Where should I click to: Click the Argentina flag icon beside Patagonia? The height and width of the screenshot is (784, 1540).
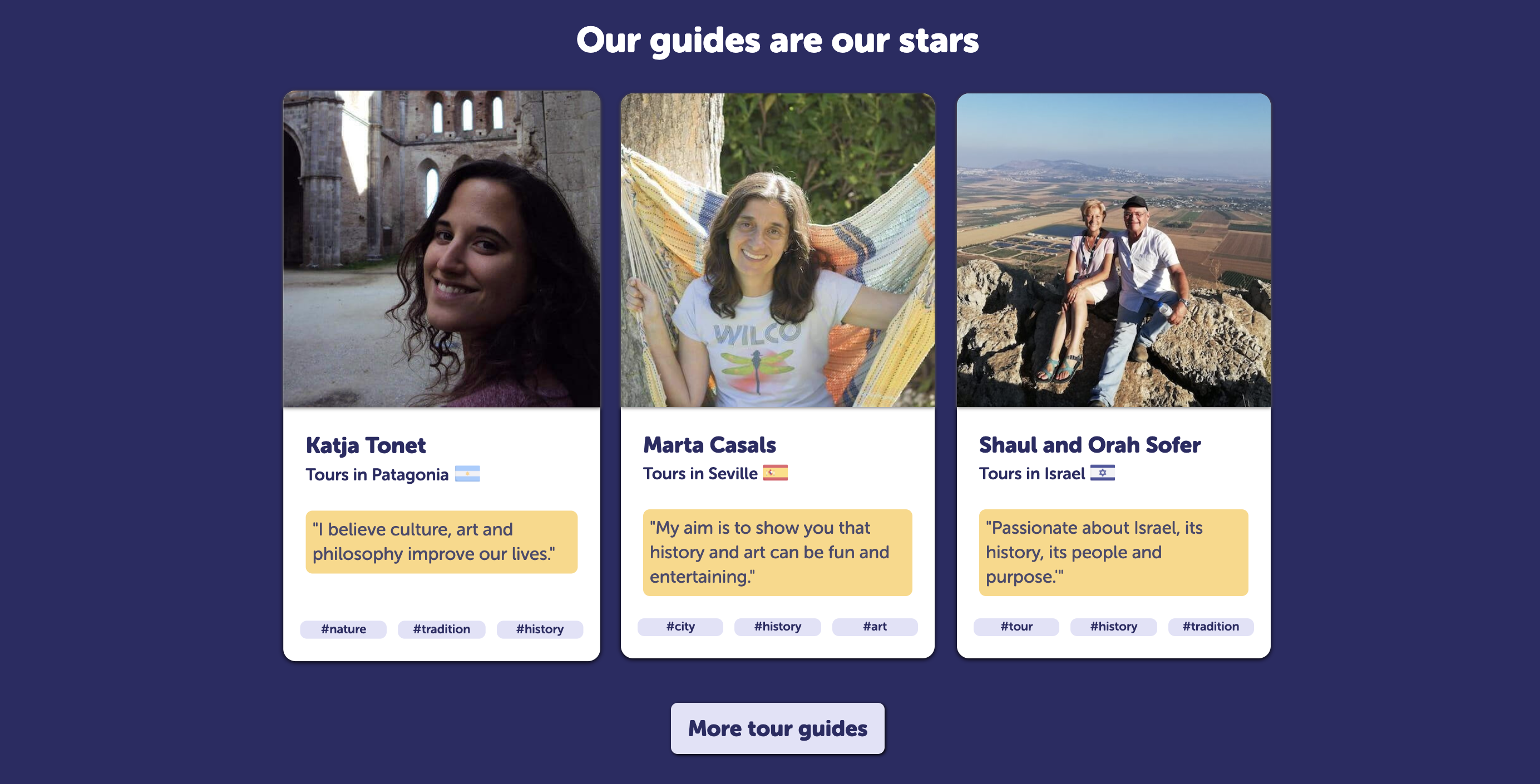(467, 474)
